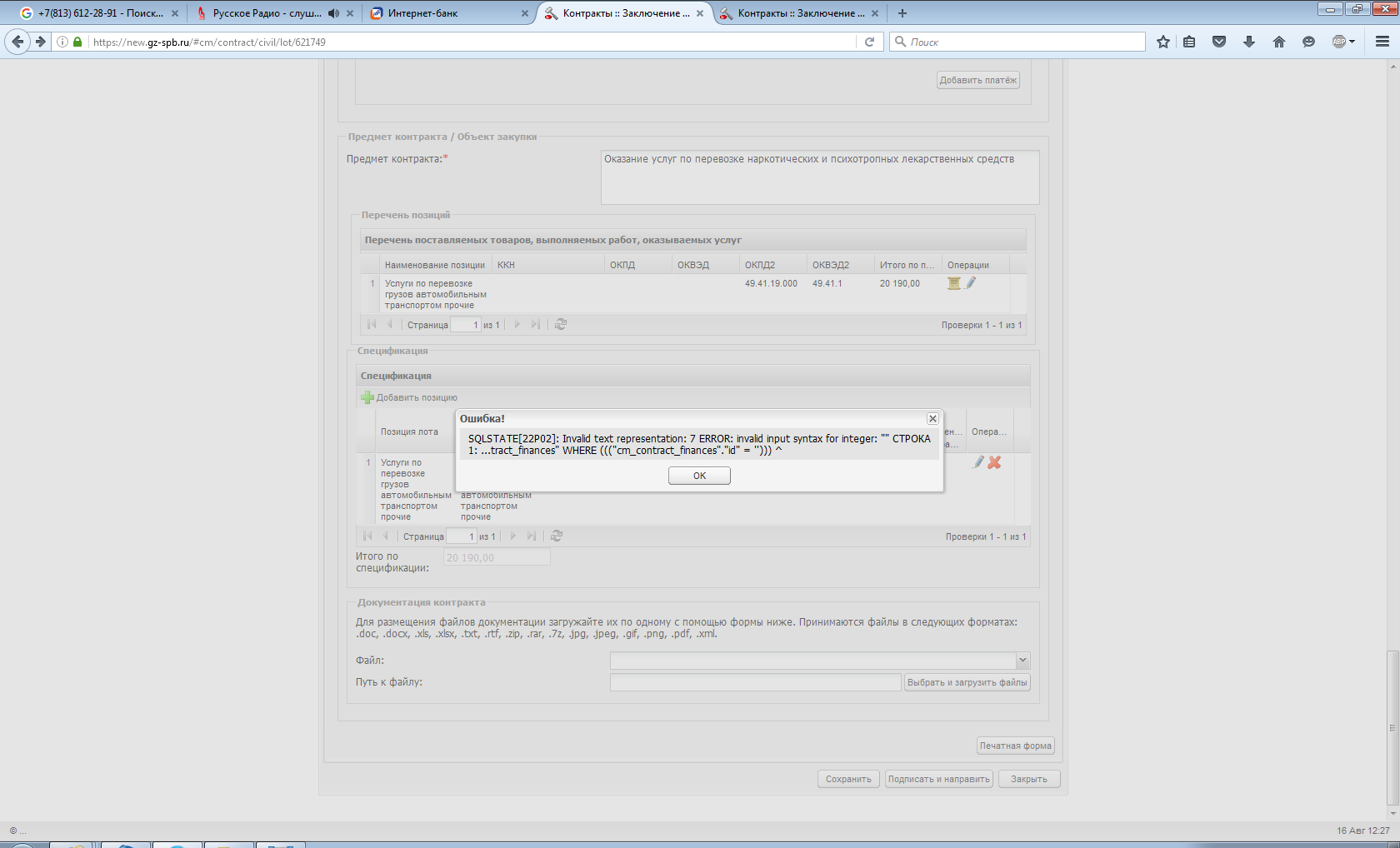The image size is (1400, 848).
Task: Open the Печатная форма
Action: pos(1016,746)
